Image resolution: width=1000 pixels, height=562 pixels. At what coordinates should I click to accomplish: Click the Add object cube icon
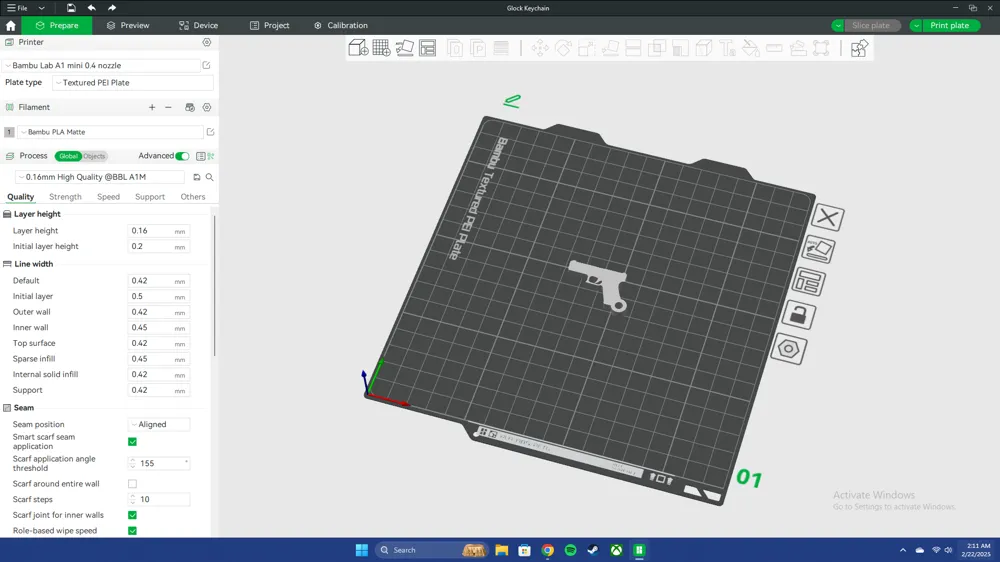pyautogui.click(x=358, y=48)
